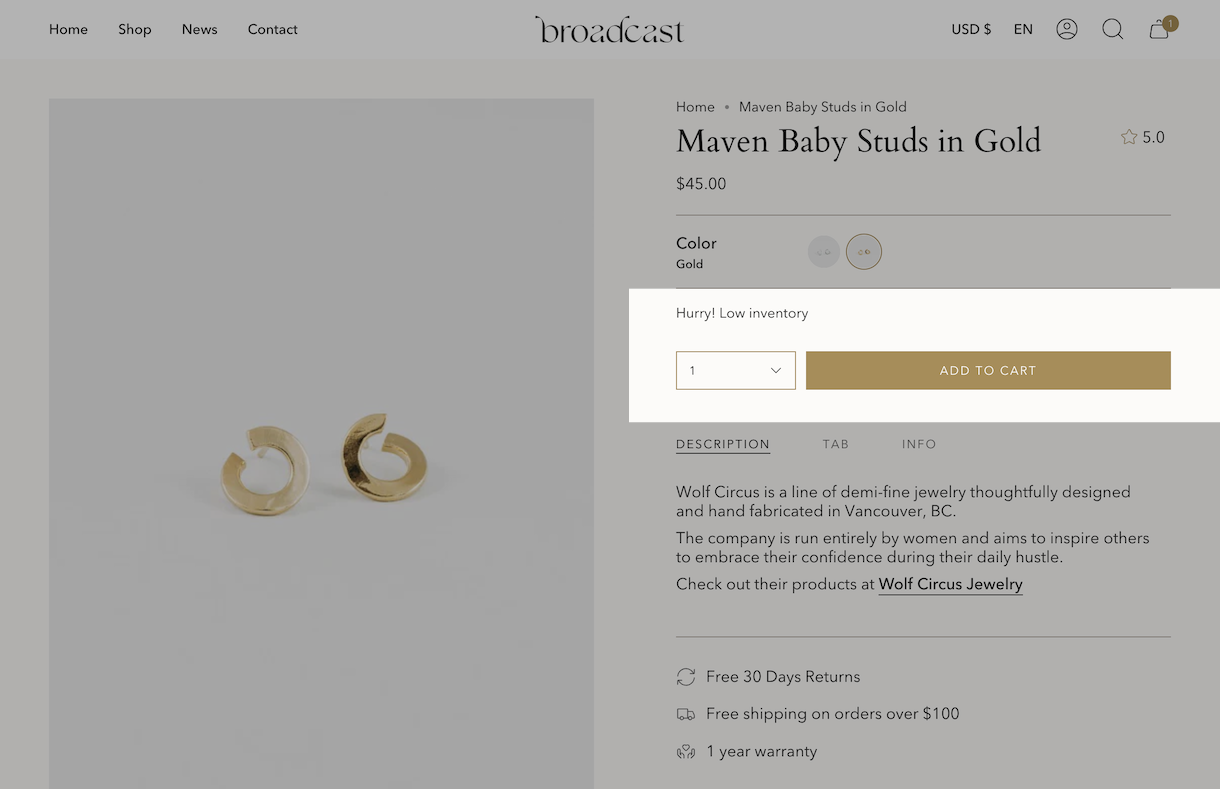Click the 1 year warranty icon
The width and height of the screenshot is (1220, 789).
point(686,752)
